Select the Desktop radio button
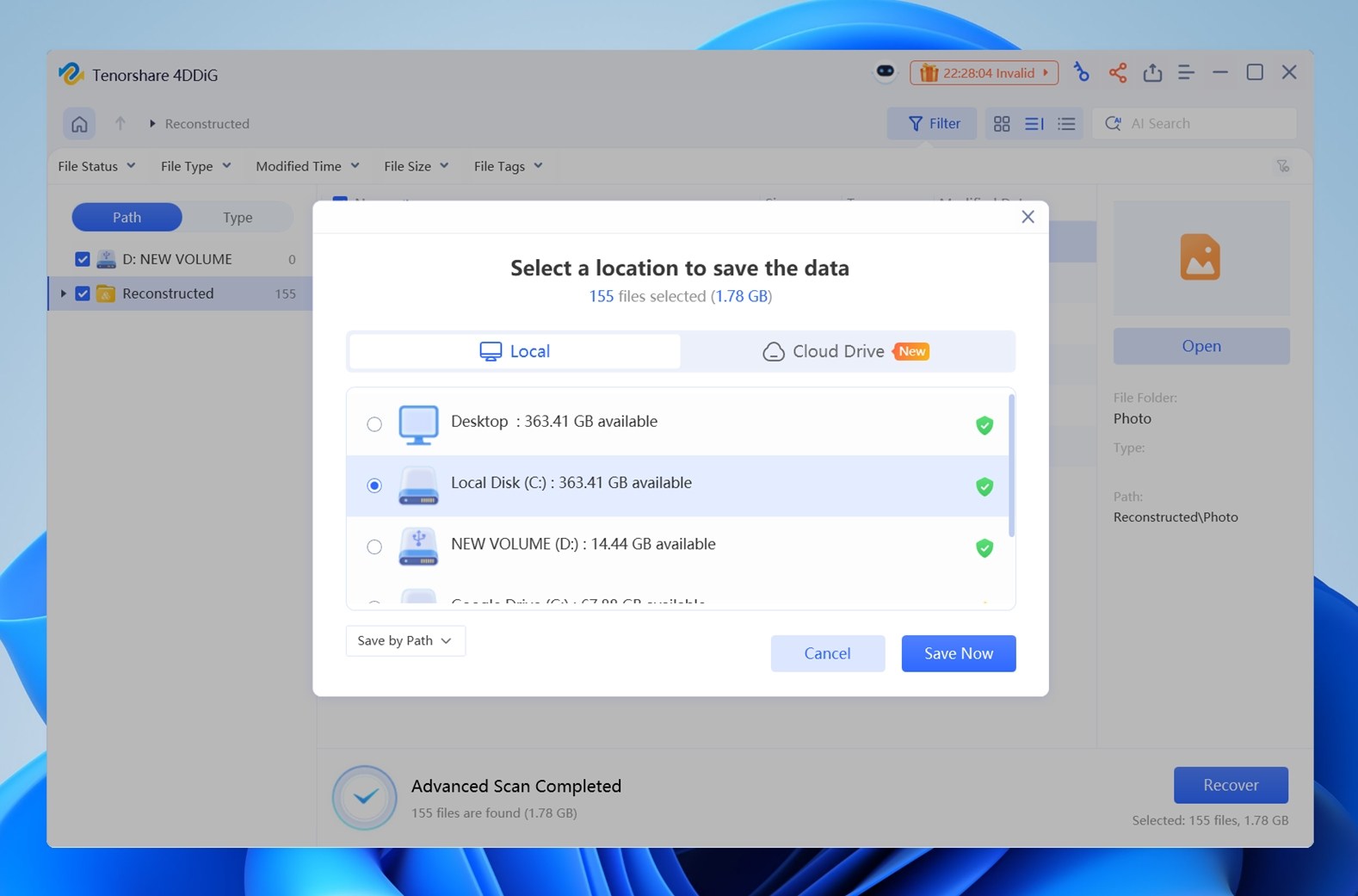 click(x=374, y=424)
